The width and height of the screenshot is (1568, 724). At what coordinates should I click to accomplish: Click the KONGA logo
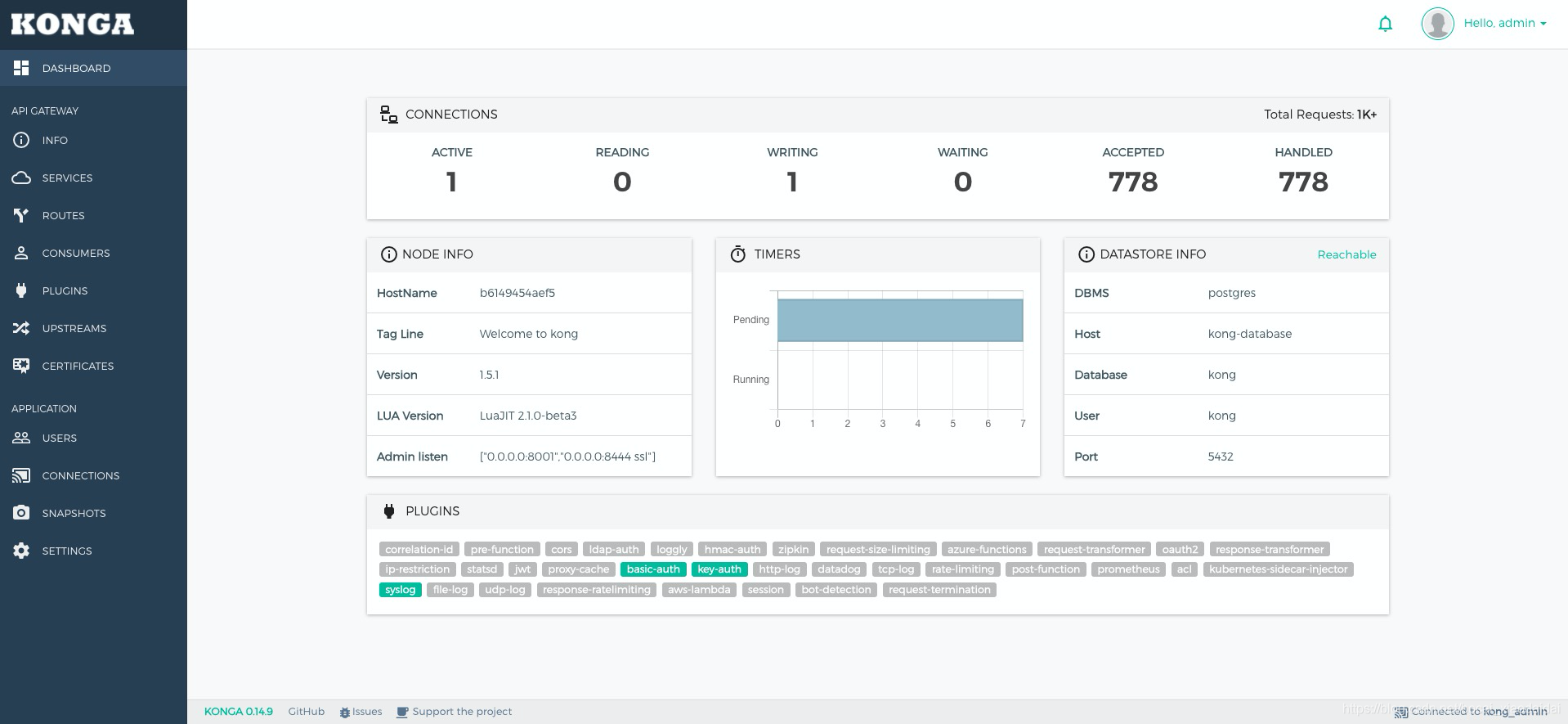tap(72, 24)
